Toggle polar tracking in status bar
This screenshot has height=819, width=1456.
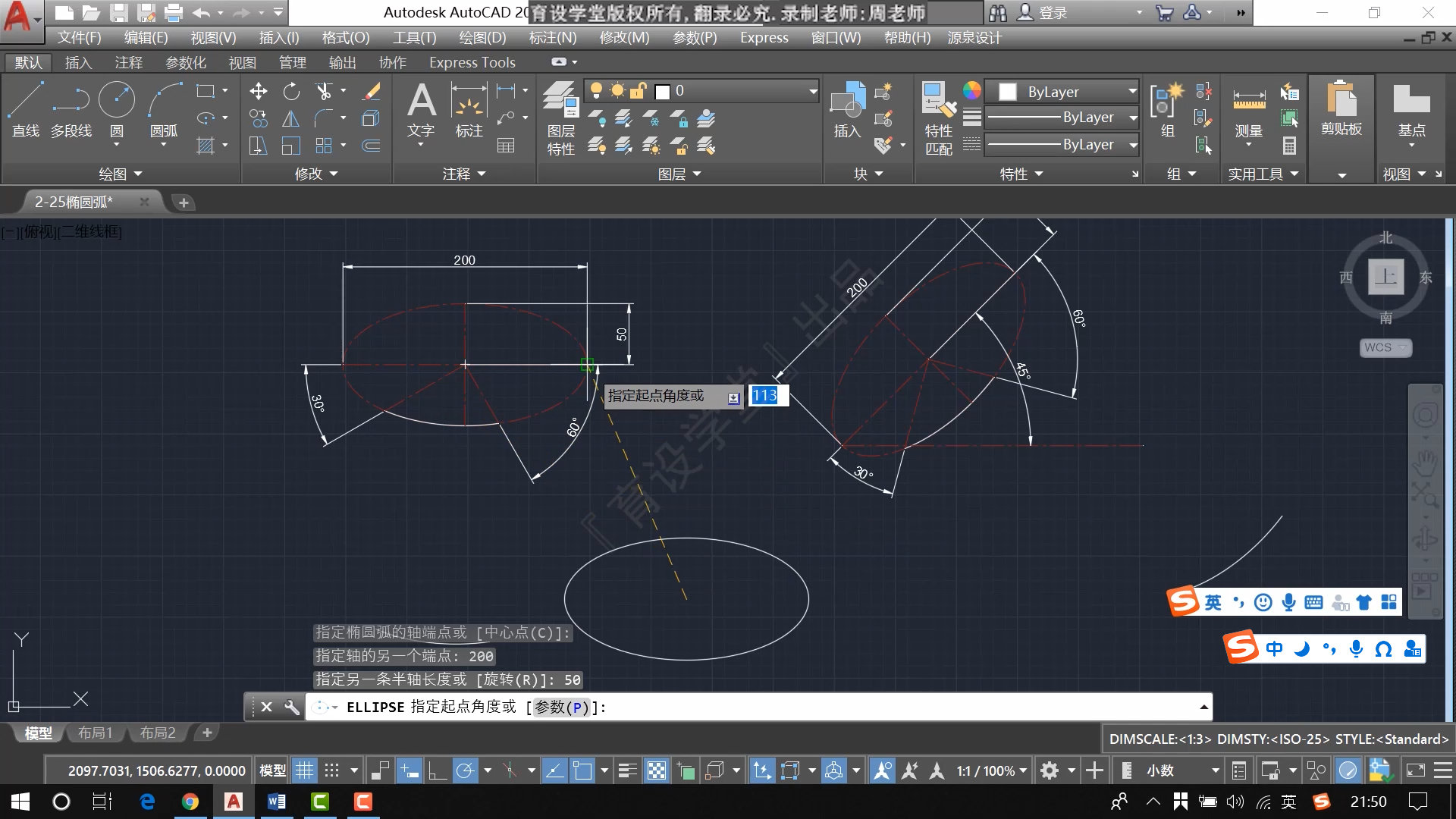[465, 771]
